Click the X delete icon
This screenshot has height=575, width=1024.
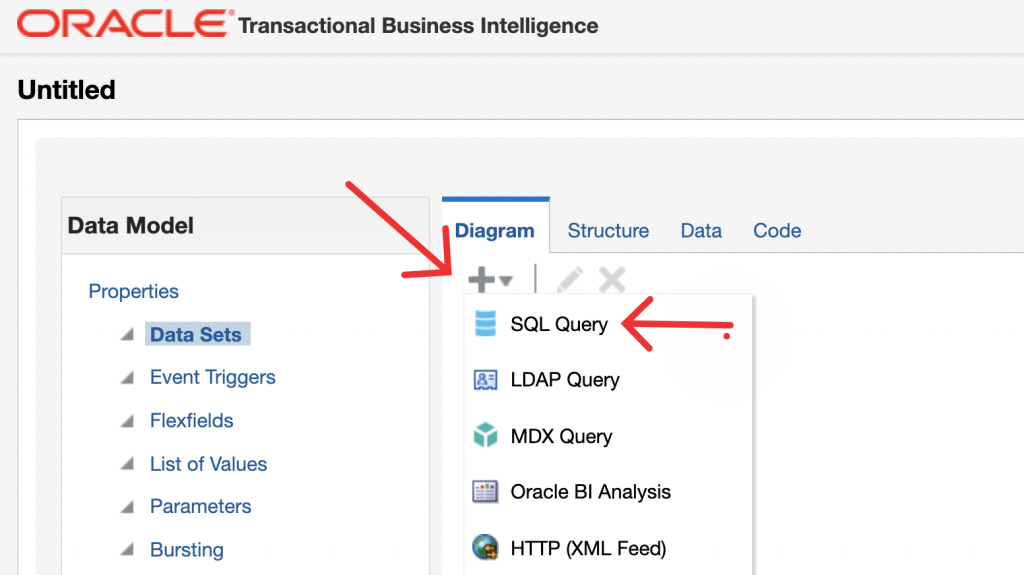(x=612, y=281)
